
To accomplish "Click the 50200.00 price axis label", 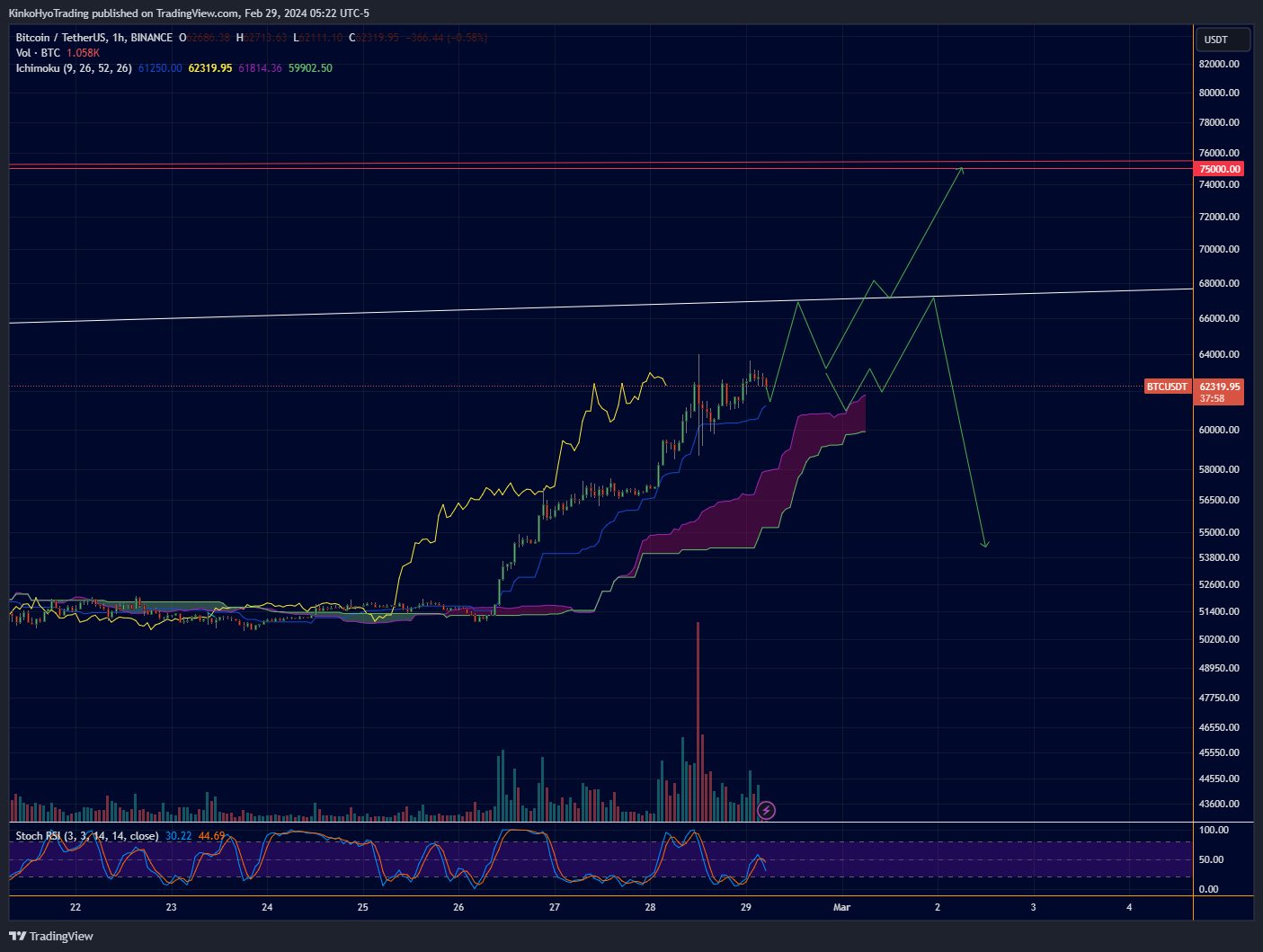I will (1220, 639).
